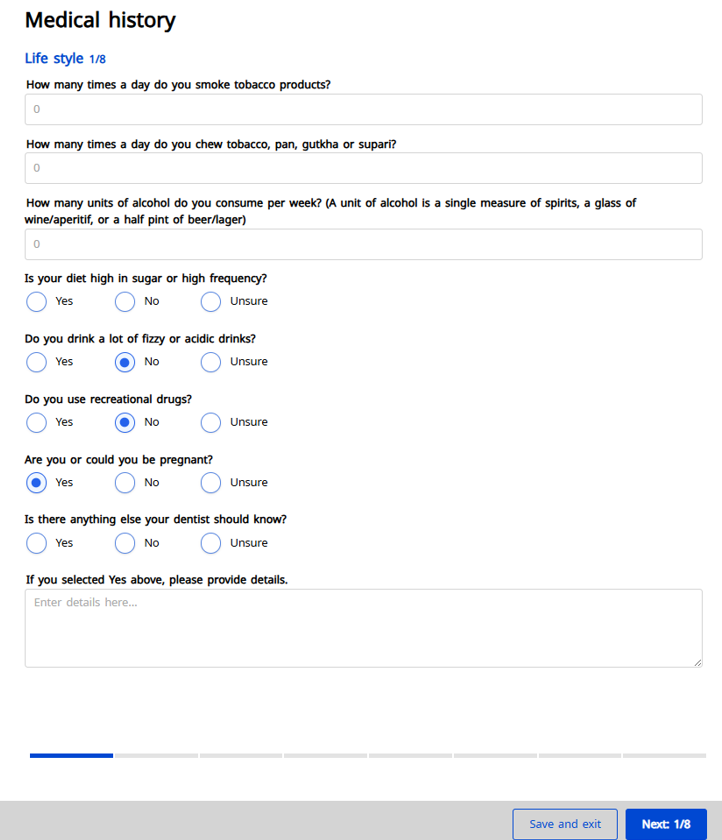Click the smoke tobacco times per day field

coord(363,109)
